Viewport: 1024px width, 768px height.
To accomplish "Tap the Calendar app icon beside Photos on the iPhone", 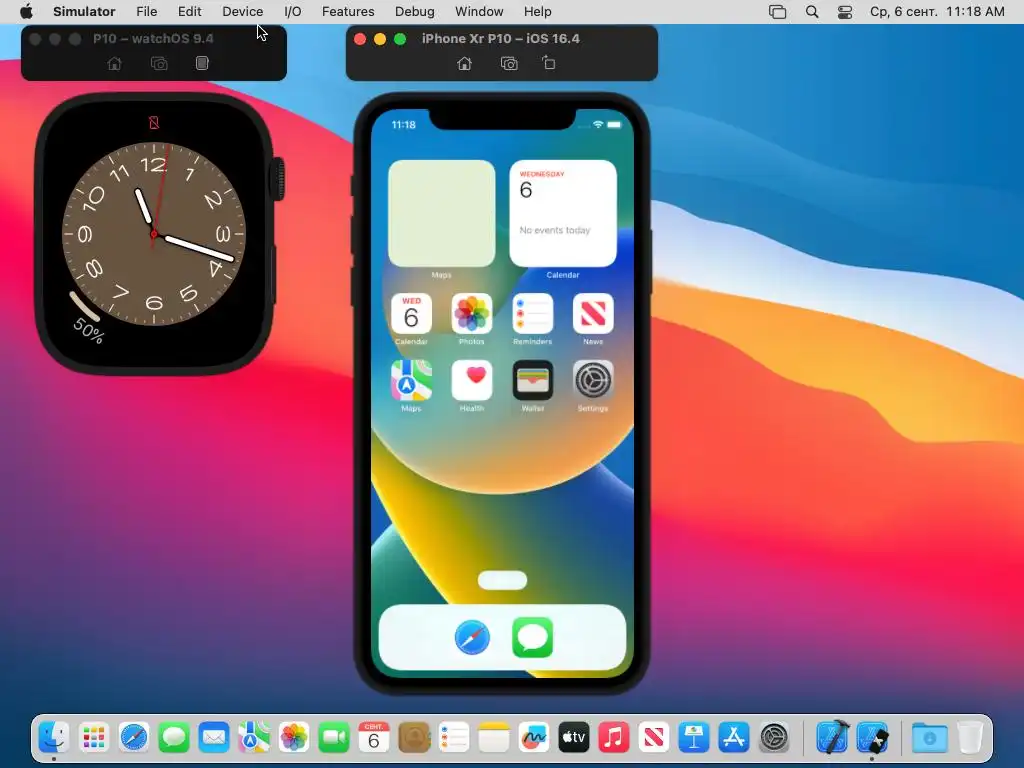I will point(411,313).
